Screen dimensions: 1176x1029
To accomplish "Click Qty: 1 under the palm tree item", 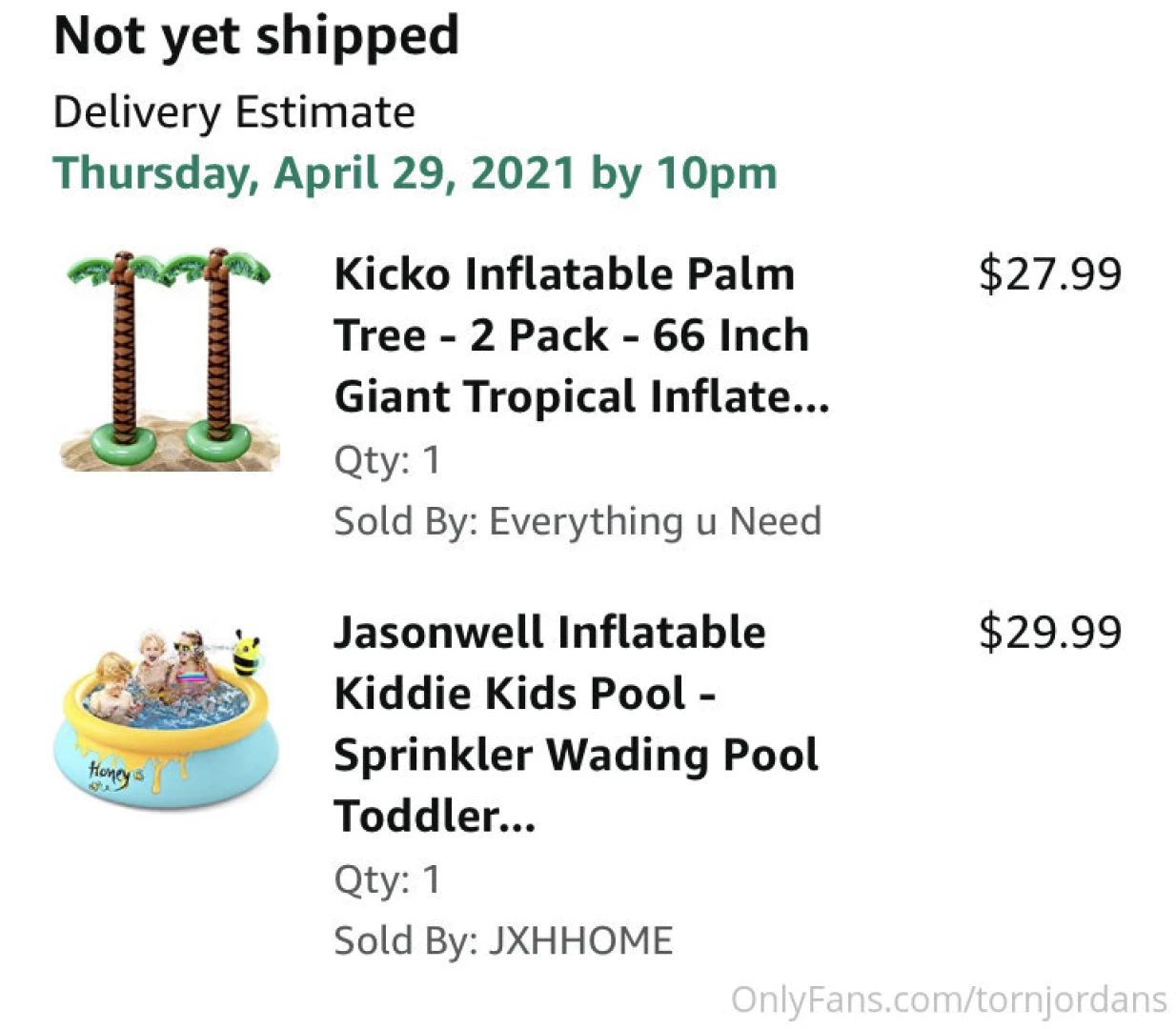I will pyautogui.click(x=387, y=460).
